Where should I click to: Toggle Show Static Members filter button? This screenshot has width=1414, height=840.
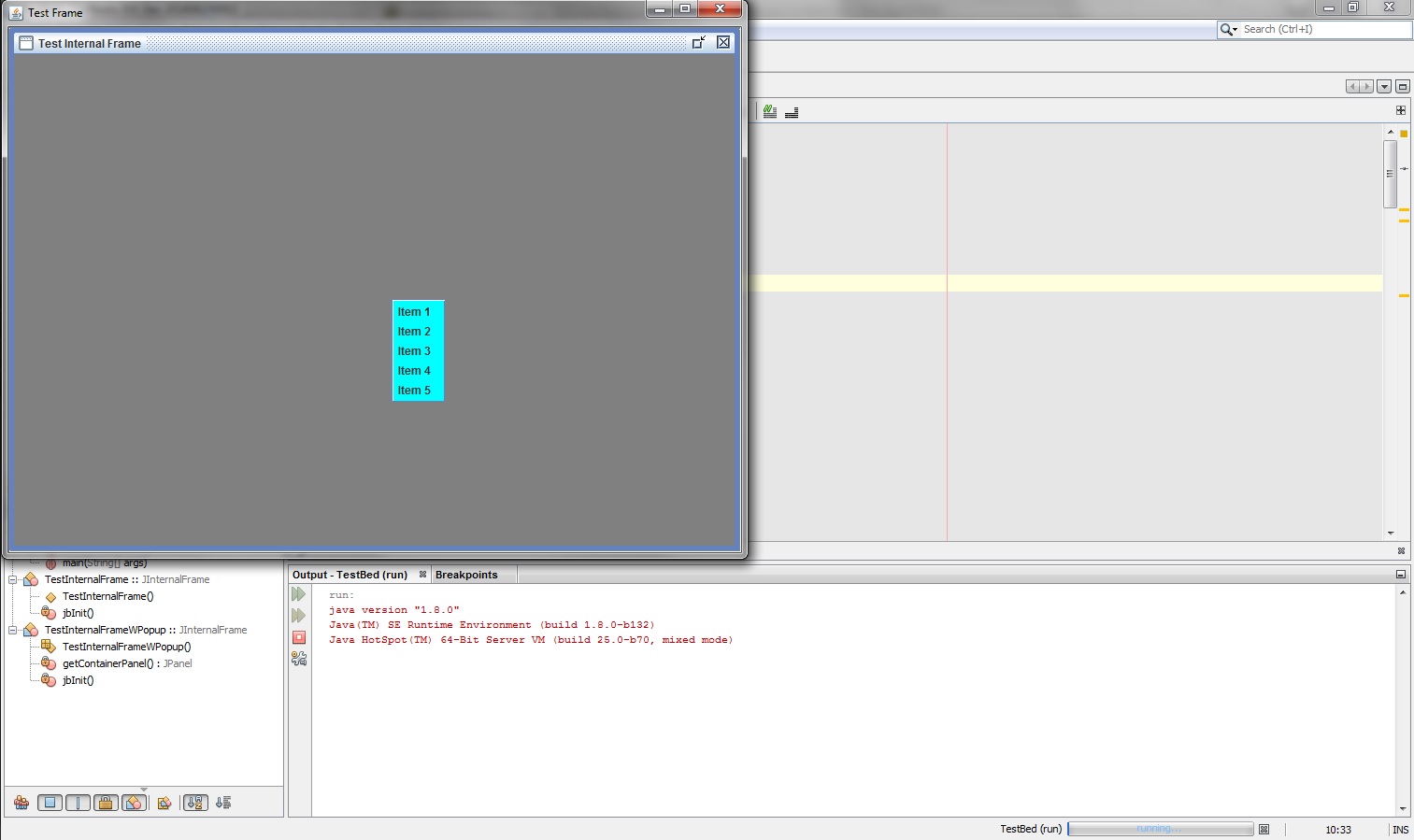click(79, 803)
